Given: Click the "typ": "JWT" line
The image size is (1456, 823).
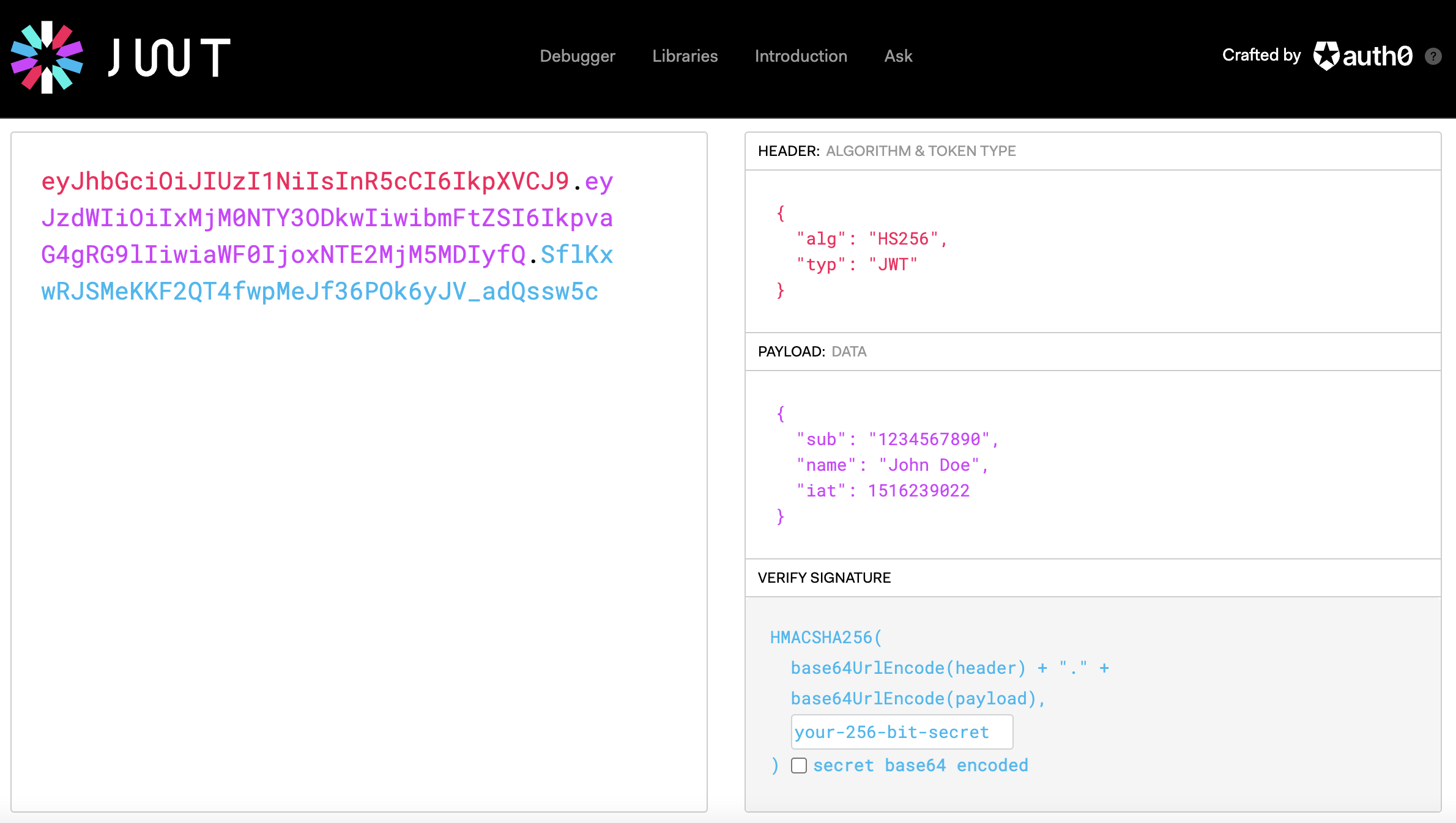Looking at the screenshot, I should click(856, 265).
